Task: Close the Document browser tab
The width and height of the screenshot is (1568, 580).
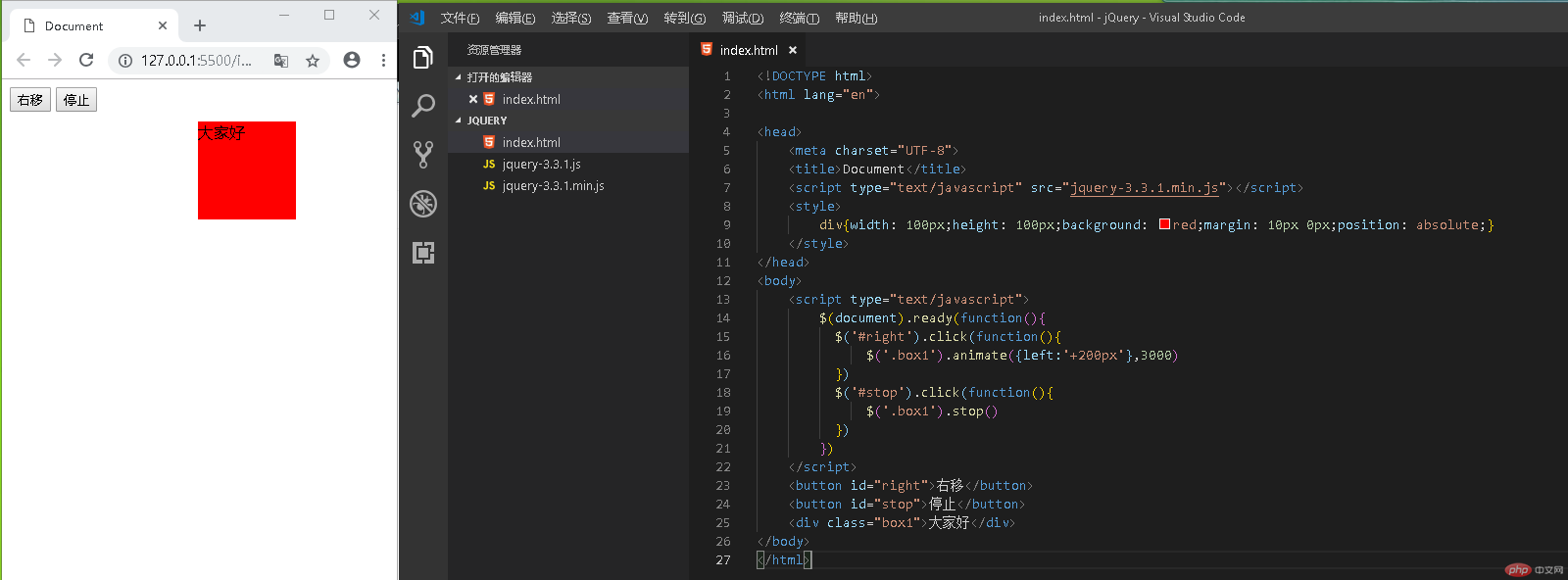Action: click(163, 25)
